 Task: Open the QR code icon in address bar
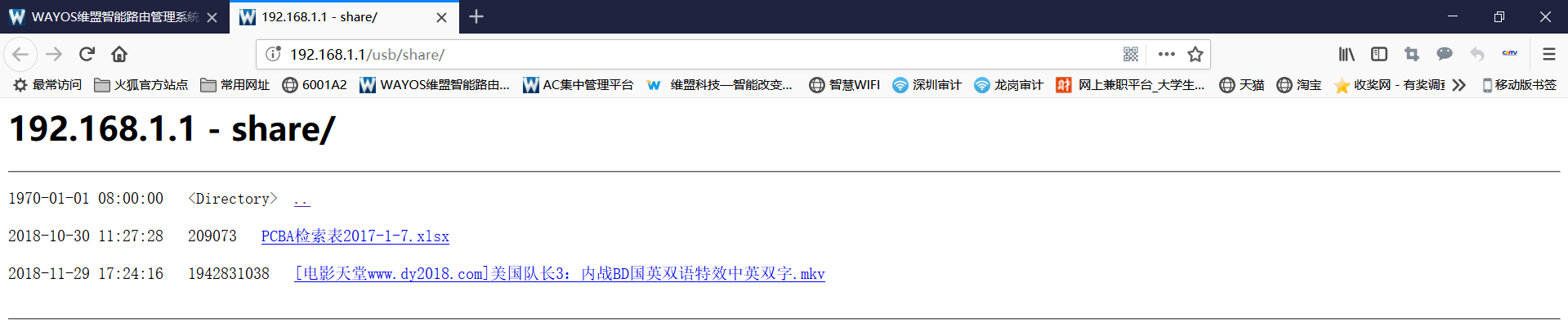click(x=1131, y=54)
